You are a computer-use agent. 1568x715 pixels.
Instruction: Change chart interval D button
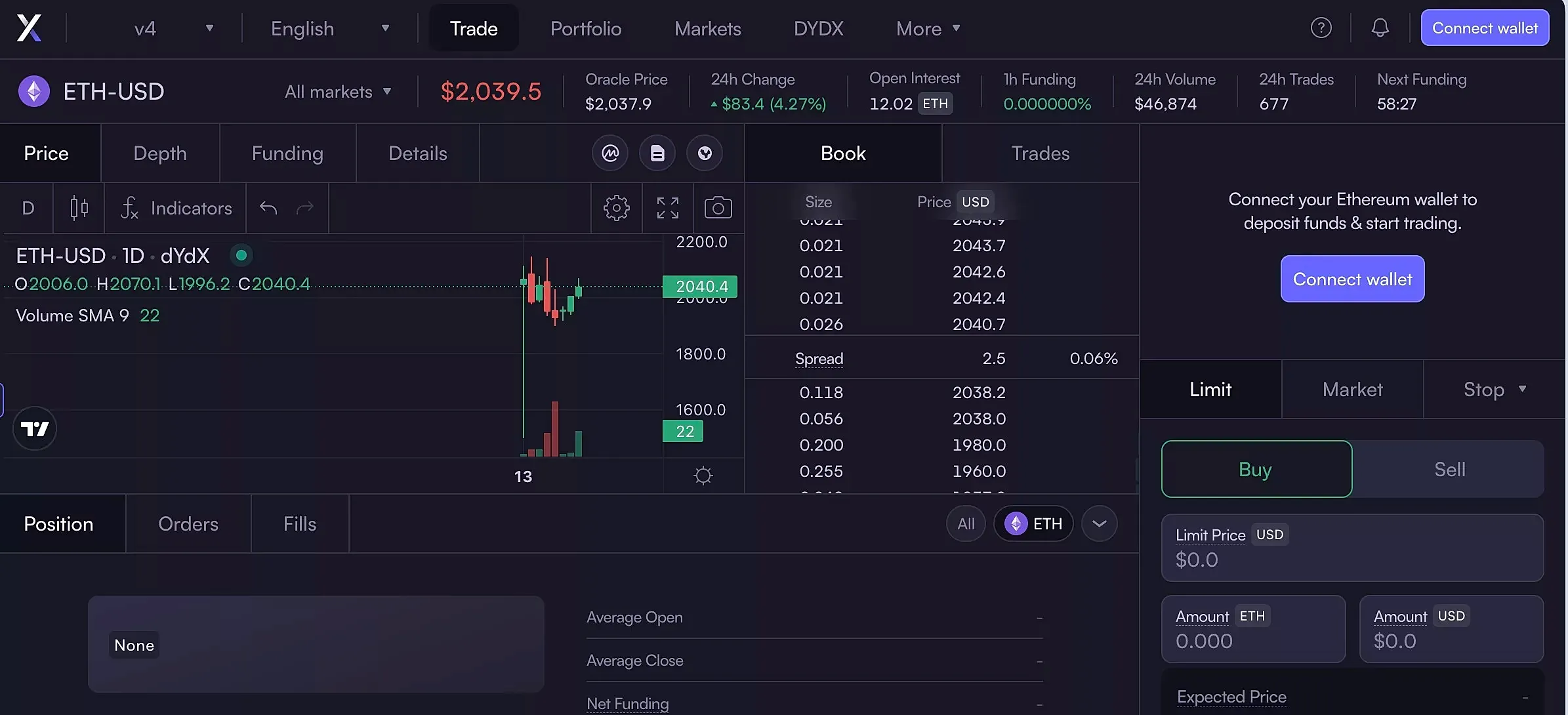pos(28,208)
